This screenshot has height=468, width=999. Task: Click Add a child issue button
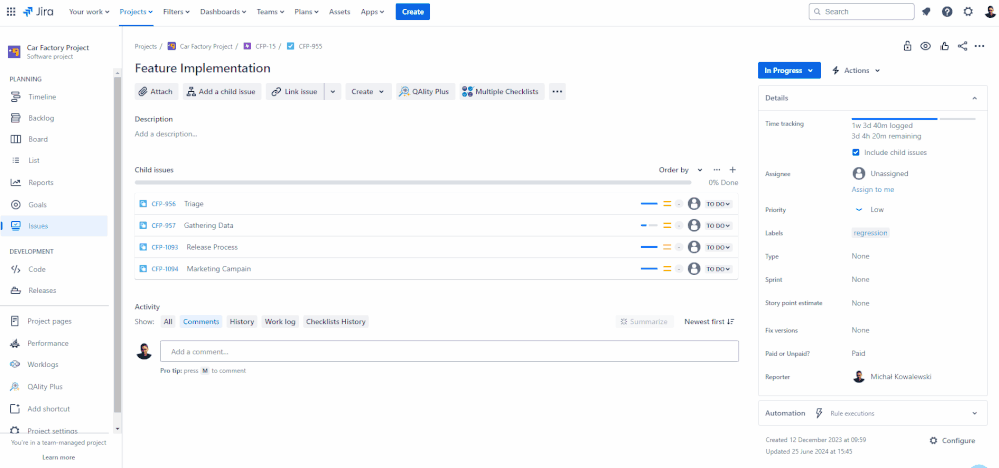click(222, 92)
